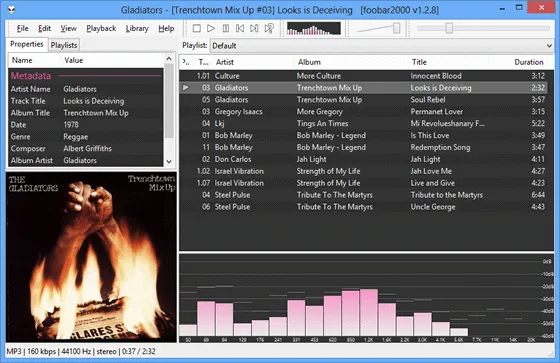Click the Album Artist property row

pos(86,160)
